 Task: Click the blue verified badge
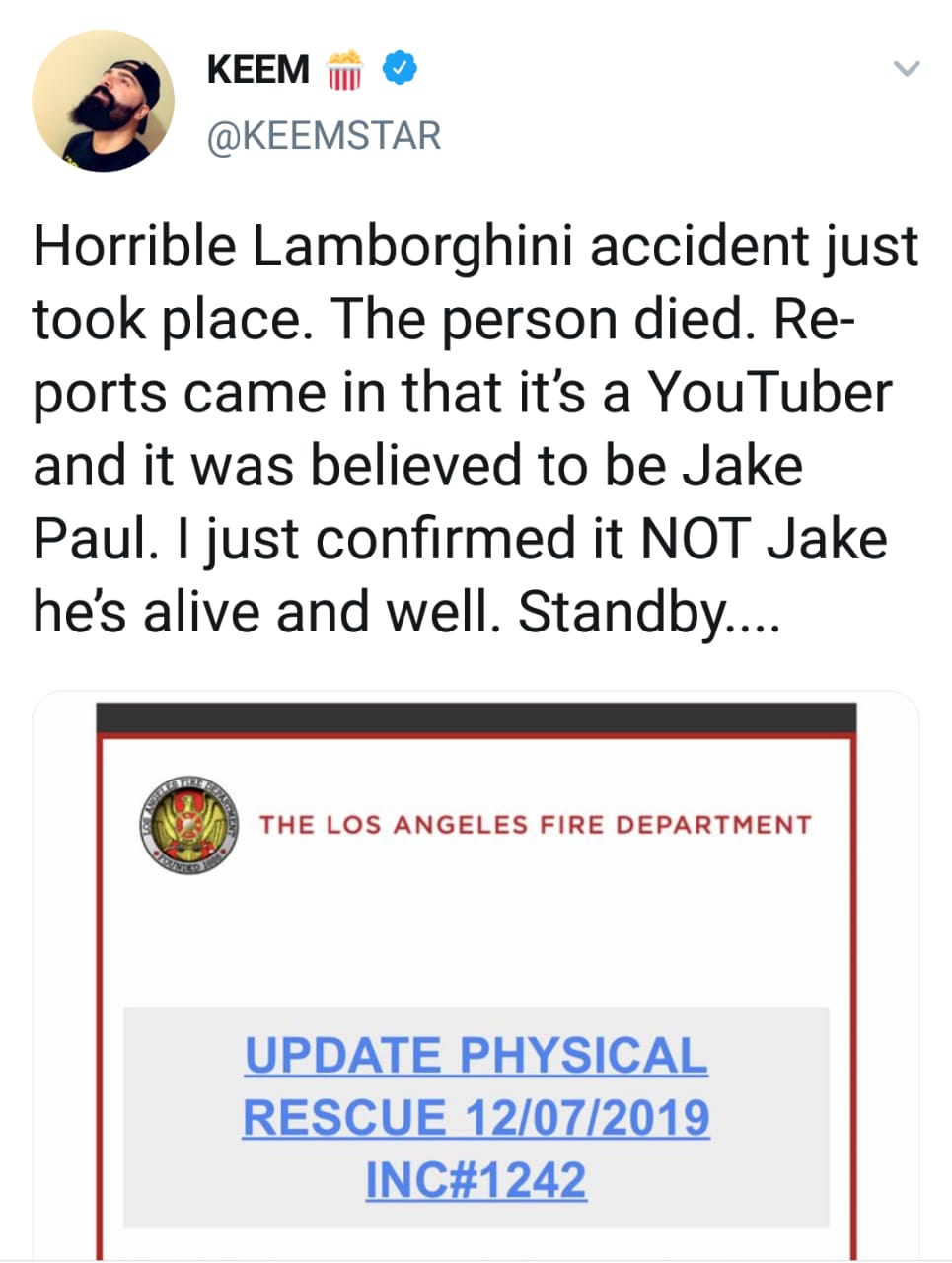[400, 68]
